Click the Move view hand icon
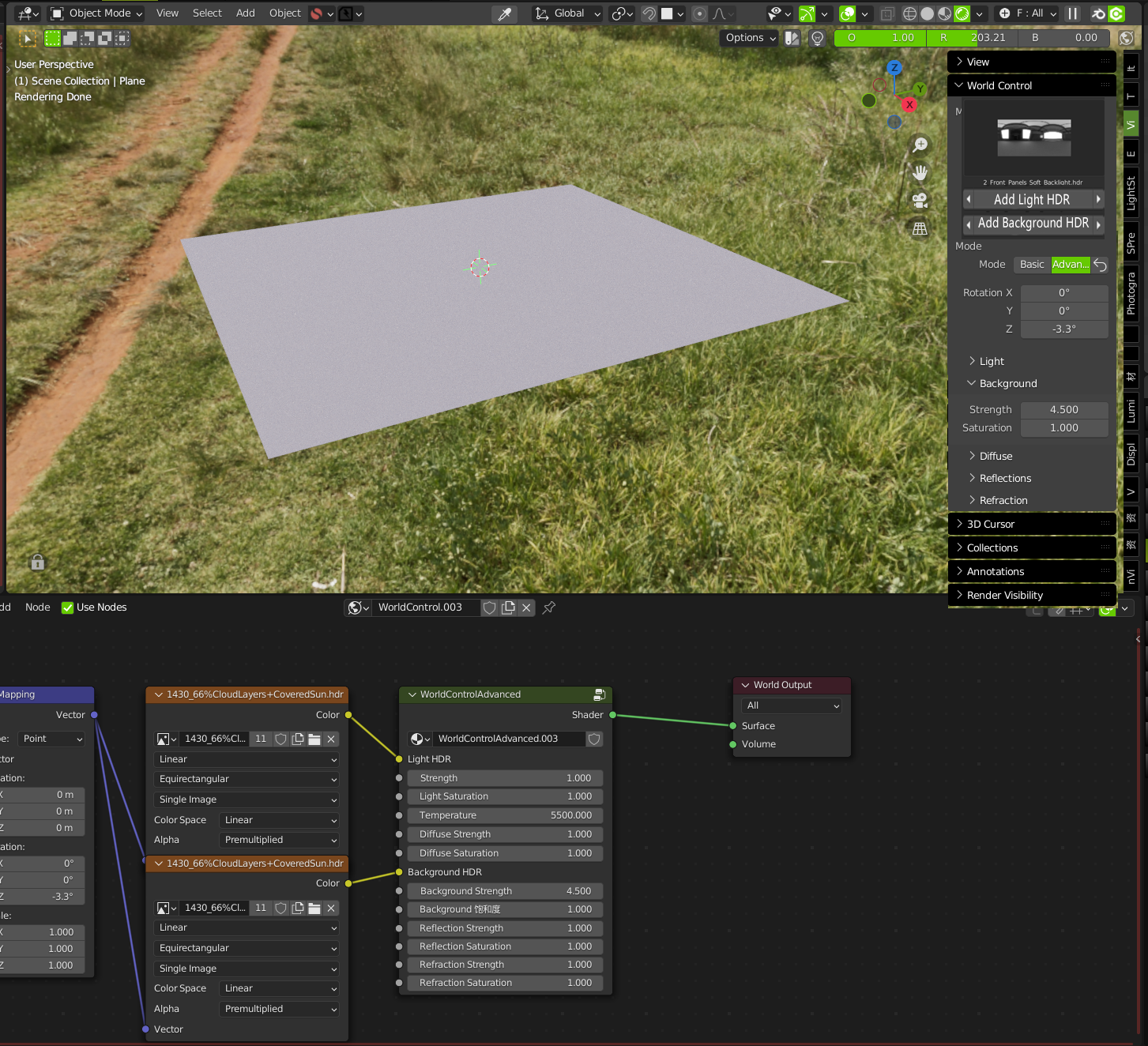The width and height of the screenshot is (1148, 1046). [920, 172]
